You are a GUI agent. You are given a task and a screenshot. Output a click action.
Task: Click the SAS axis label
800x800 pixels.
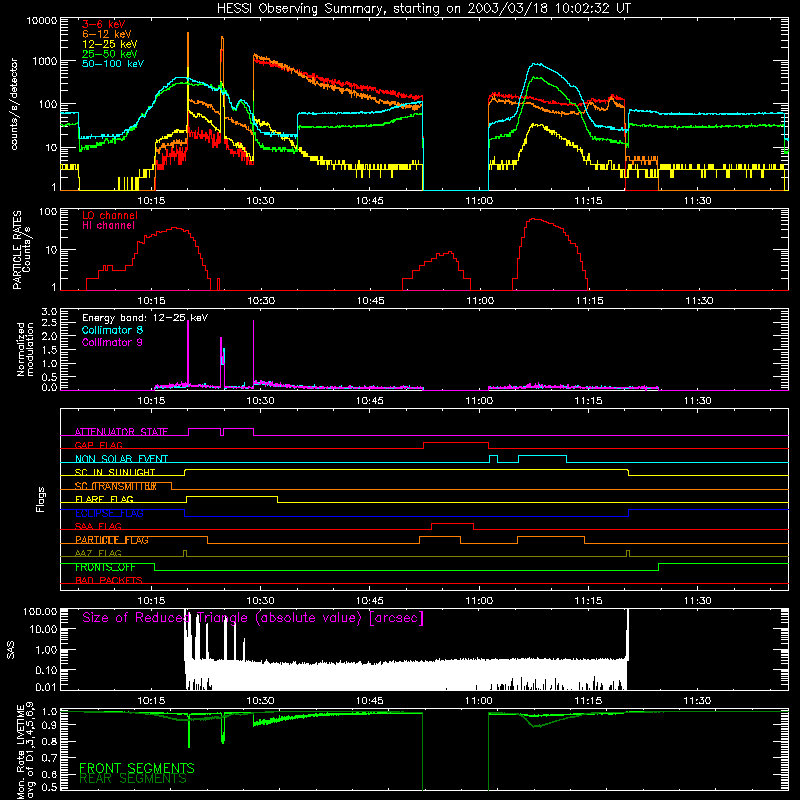(11, 650)
